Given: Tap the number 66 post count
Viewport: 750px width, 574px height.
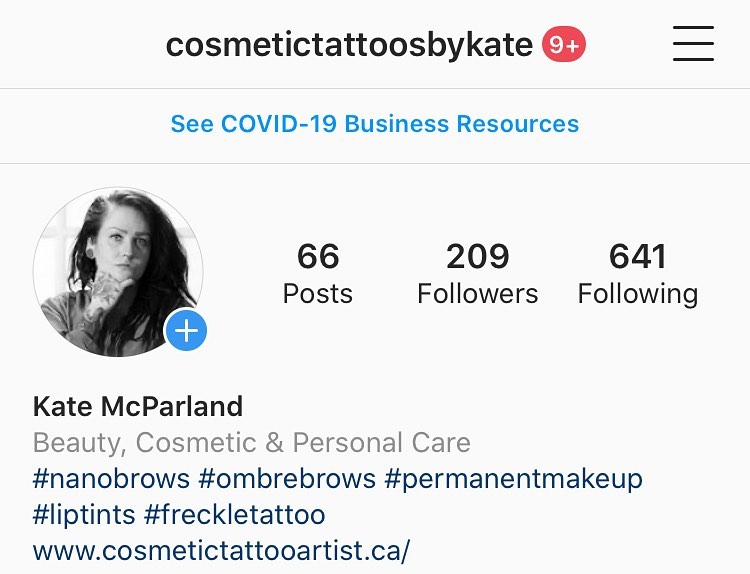Looking at the screenshot, I should click(318, 257).
